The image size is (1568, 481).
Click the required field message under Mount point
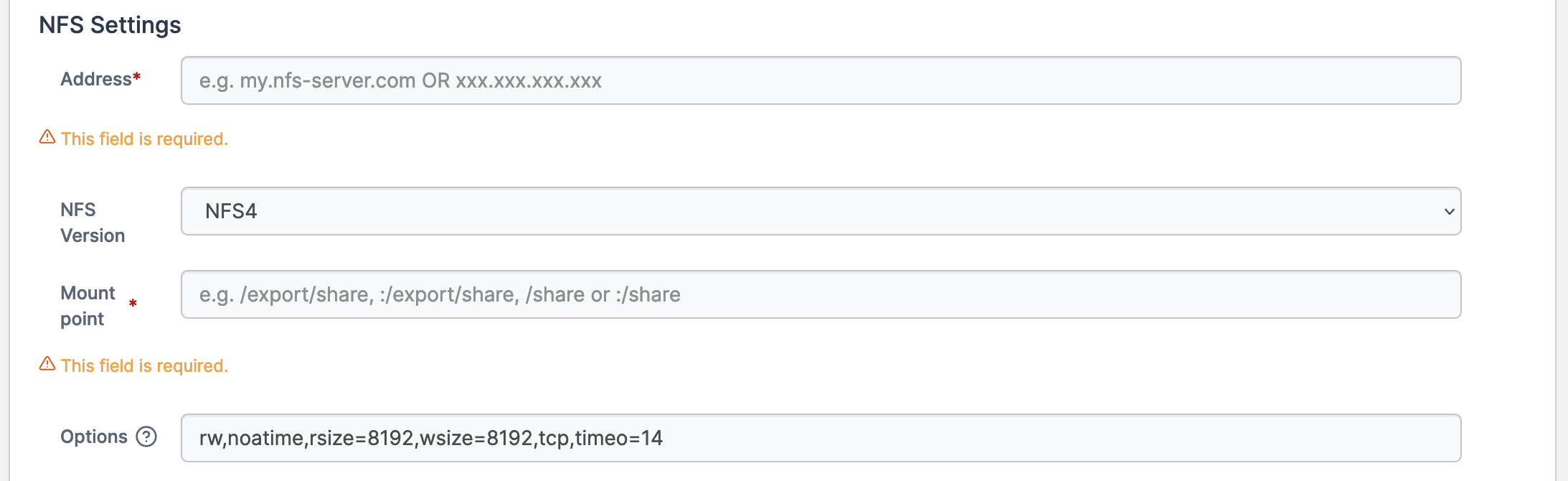[143, 365]
